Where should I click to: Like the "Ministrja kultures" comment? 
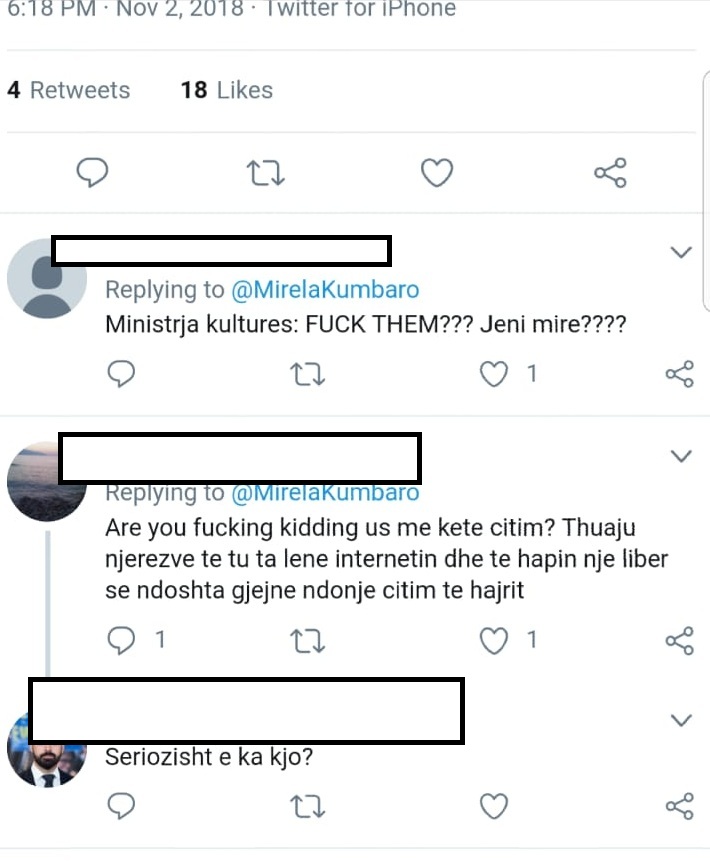(x=494, y=374)
